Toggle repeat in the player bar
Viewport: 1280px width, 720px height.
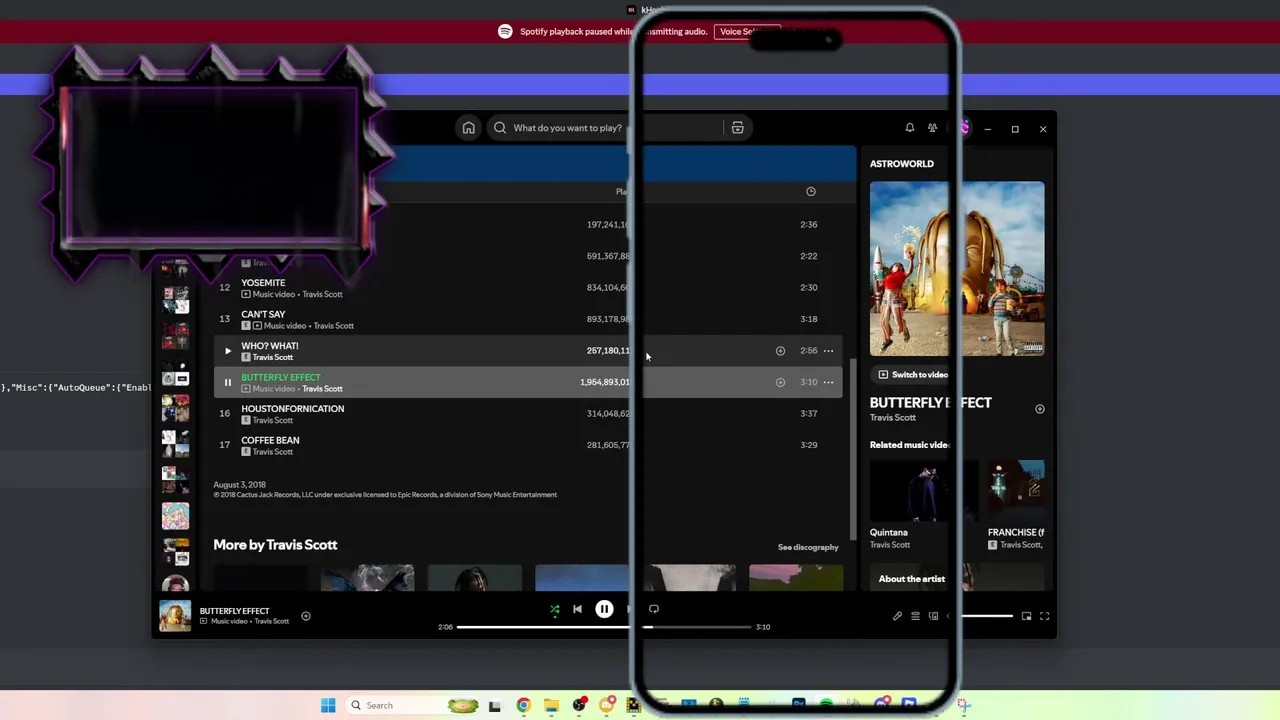pyautogui.click(x=654, y=609)
